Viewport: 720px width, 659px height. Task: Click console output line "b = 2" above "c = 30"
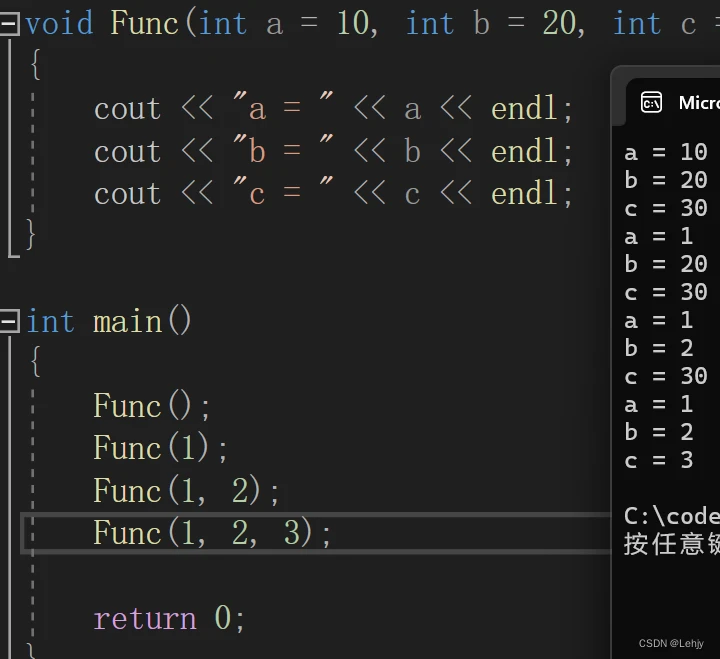point(658,349)
